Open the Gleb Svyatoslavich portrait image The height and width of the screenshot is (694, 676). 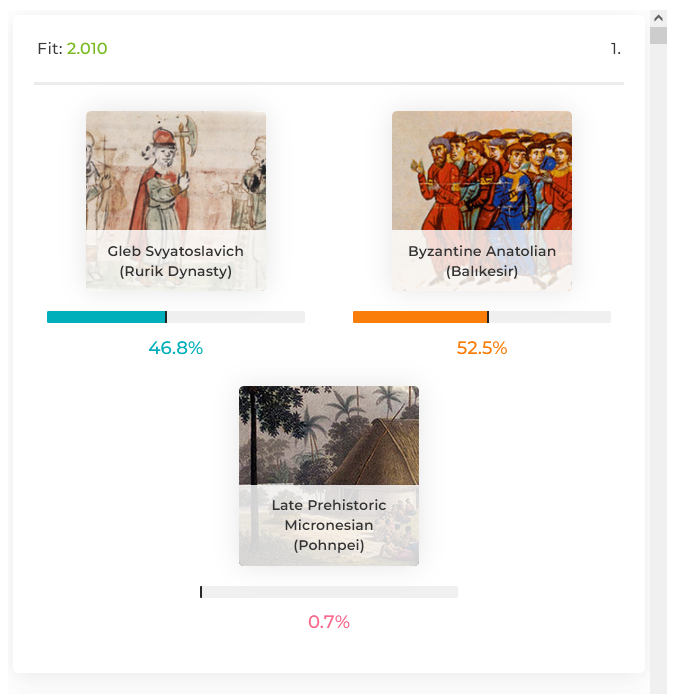pos(176,170)
